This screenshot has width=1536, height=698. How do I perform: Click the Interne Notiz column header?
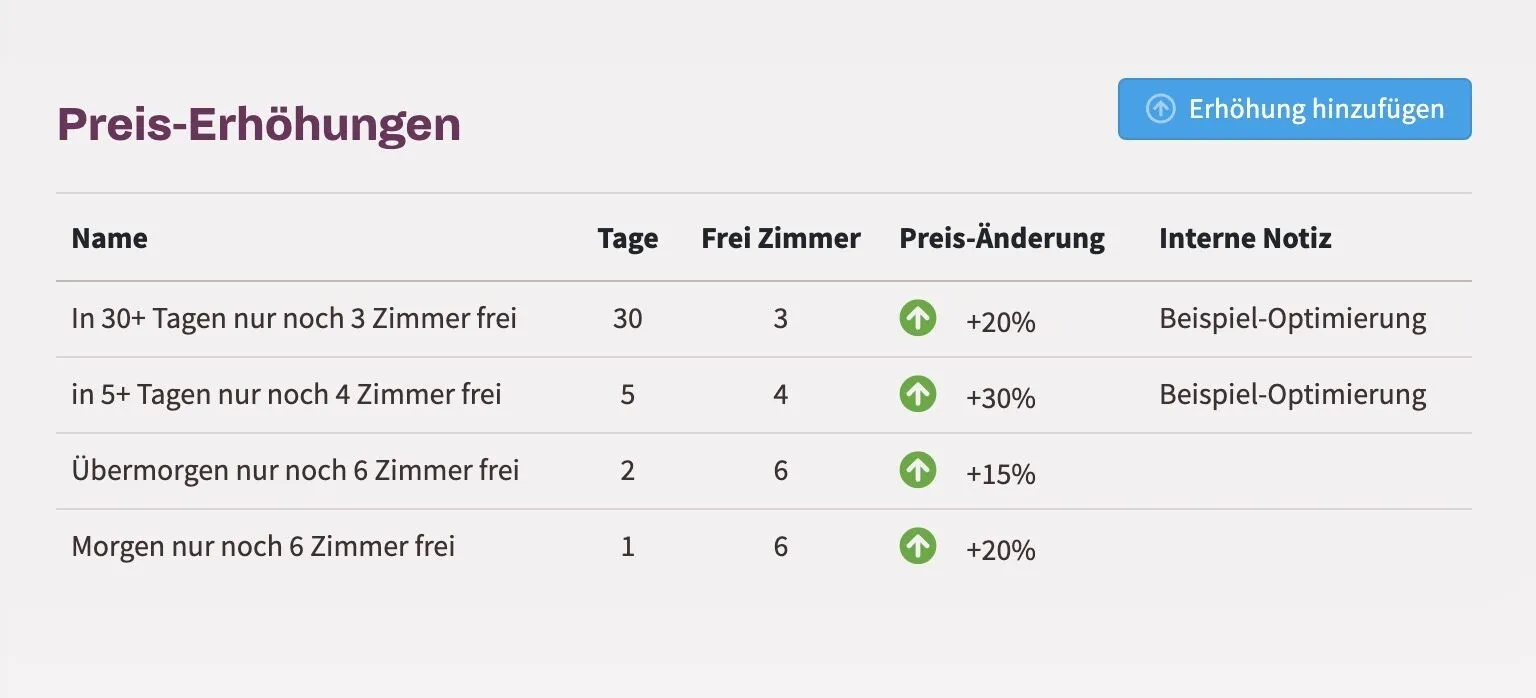(x=1245, y=238)
